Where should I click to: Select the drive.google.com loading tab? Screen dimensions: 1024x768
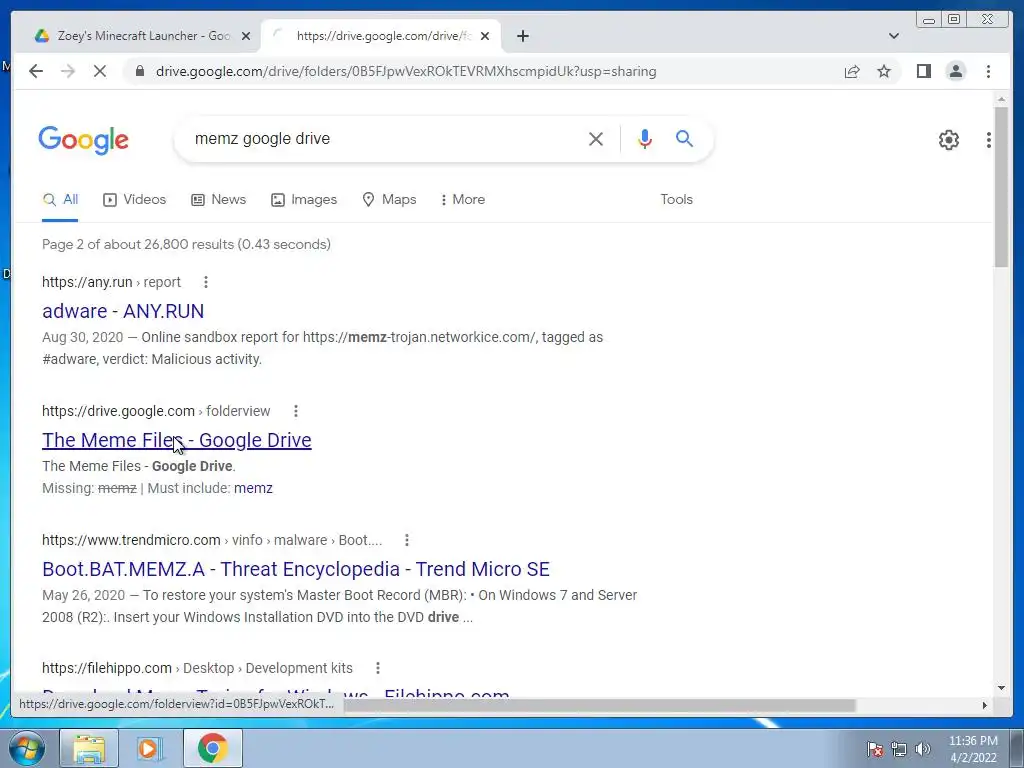tap(381, 36)
